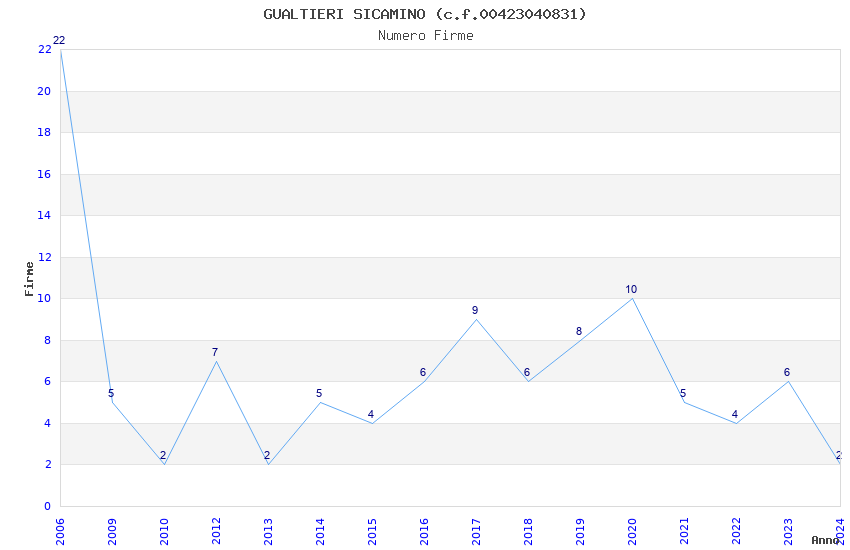Click data value 5 at the 2009 point

click(111, 393)
